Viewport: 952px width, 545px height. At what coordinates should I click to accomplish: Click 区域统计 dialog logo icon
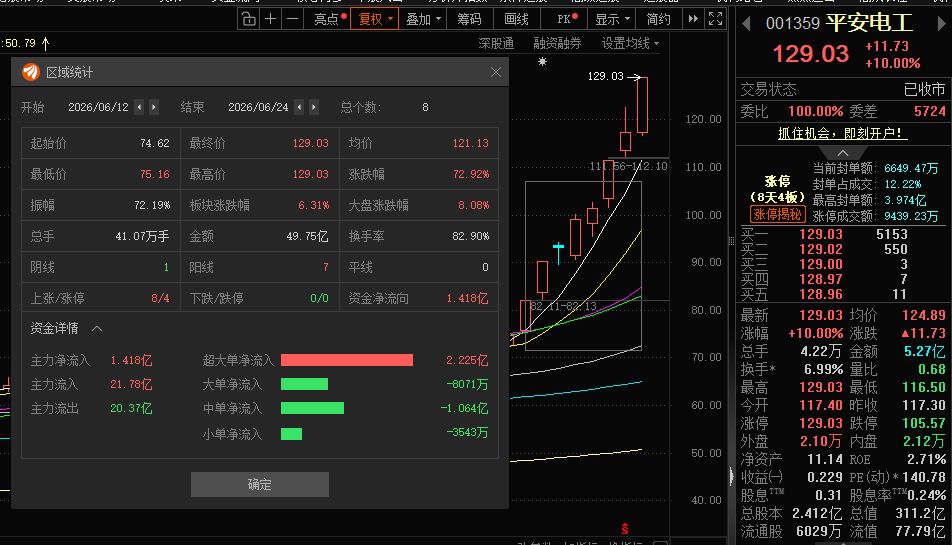(x=30, y=72)
